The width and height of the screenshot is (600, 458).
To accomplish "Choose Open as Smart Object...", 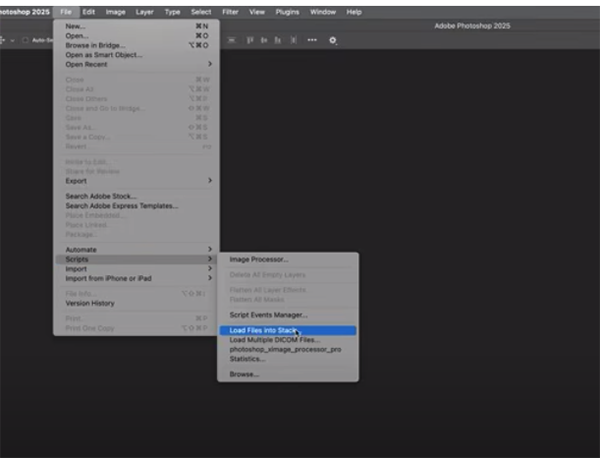I will (x=136, y=55).
